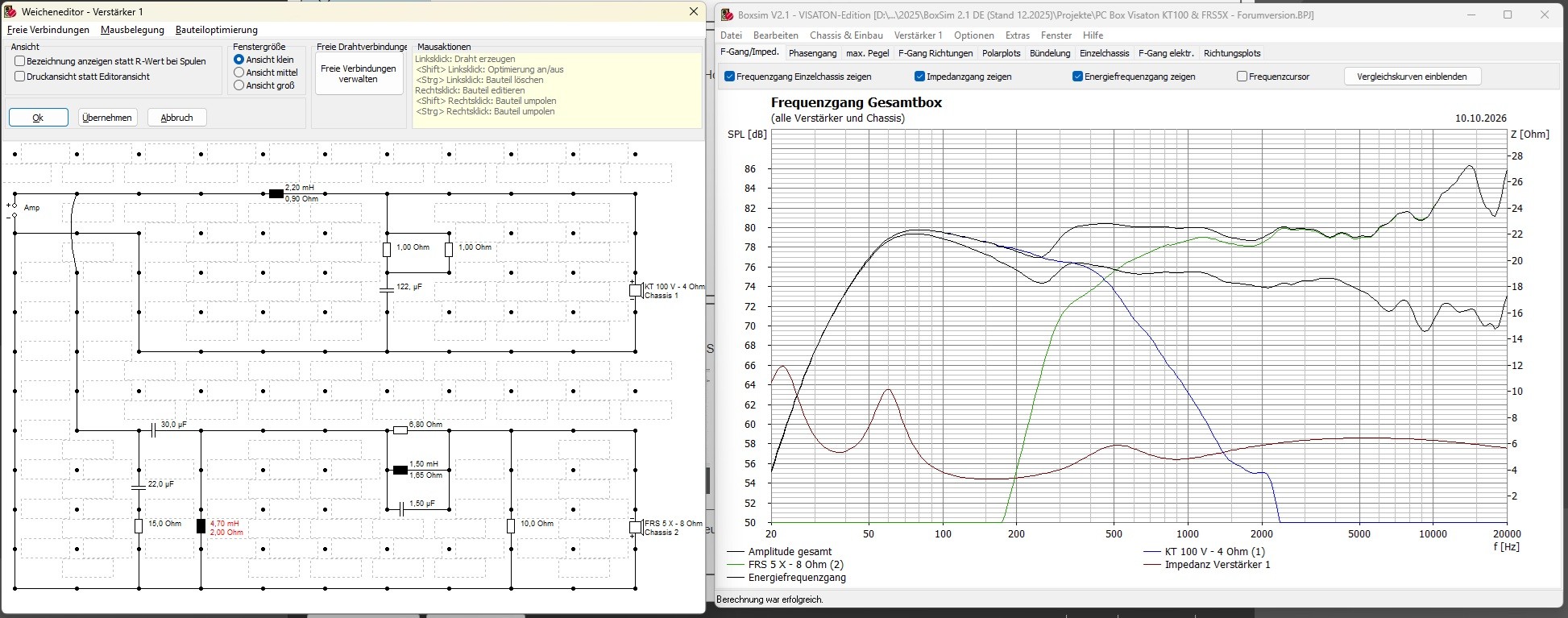
Task: Click the KT 100 V chassis symbol
Action: click(x=635, y=291)
